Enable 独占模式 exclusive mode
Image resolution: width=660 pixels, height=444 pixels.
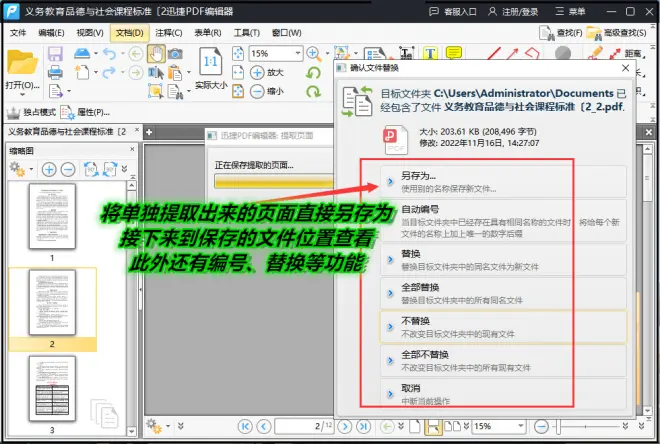(32, 112)
